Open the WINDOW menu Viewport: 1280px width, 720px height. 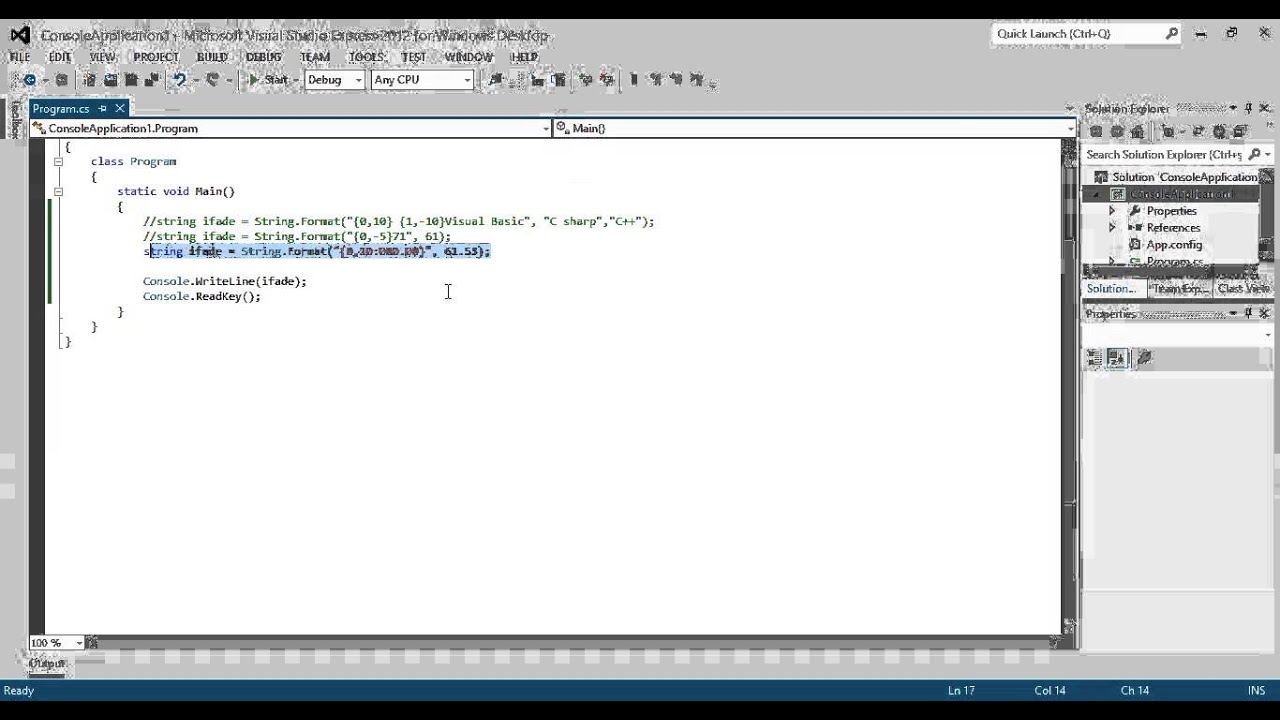(469, 57)
